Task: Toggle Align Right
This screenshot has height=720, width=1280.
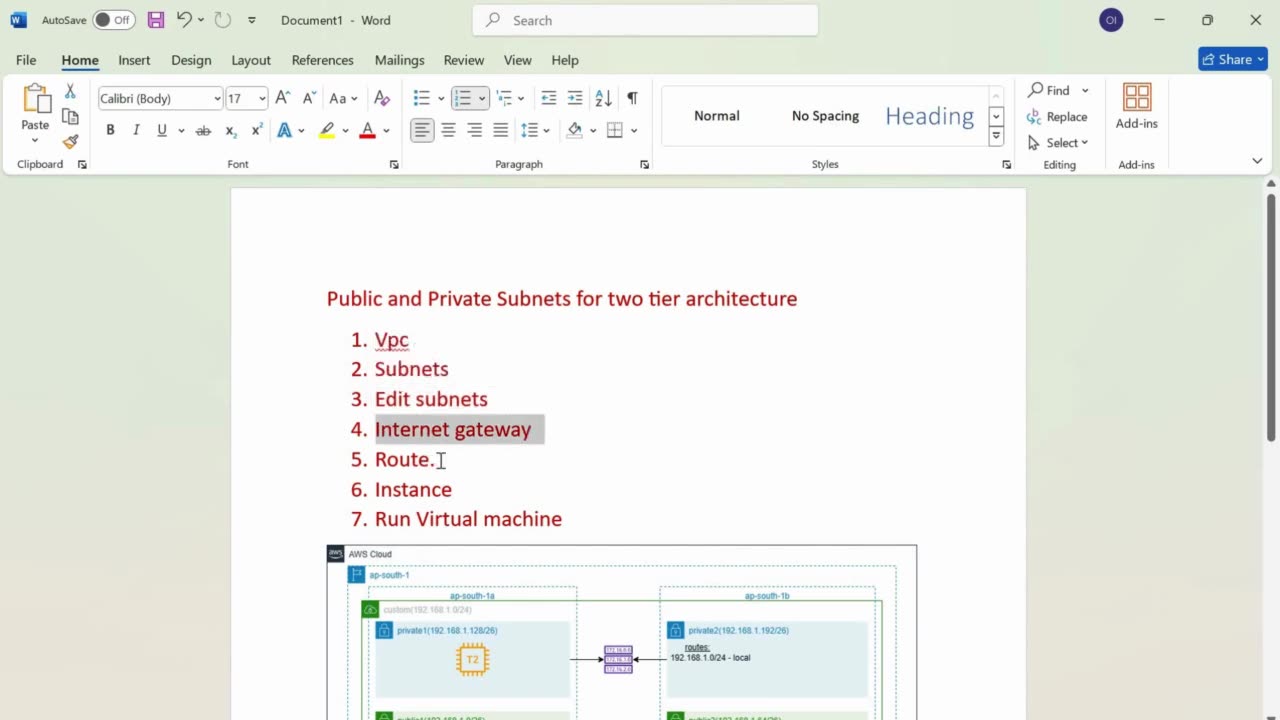Action: tap(474, 130)
